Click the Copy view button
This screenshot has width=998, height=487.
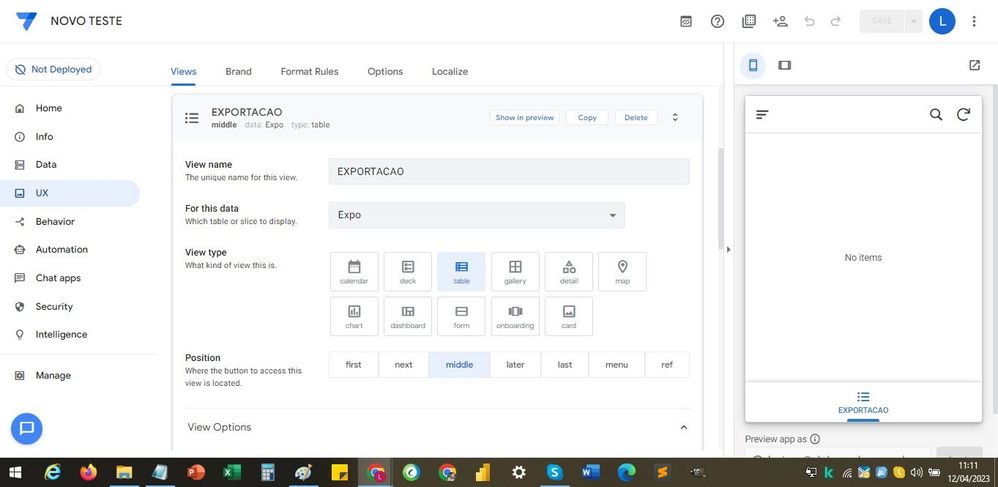pos(587,118)
